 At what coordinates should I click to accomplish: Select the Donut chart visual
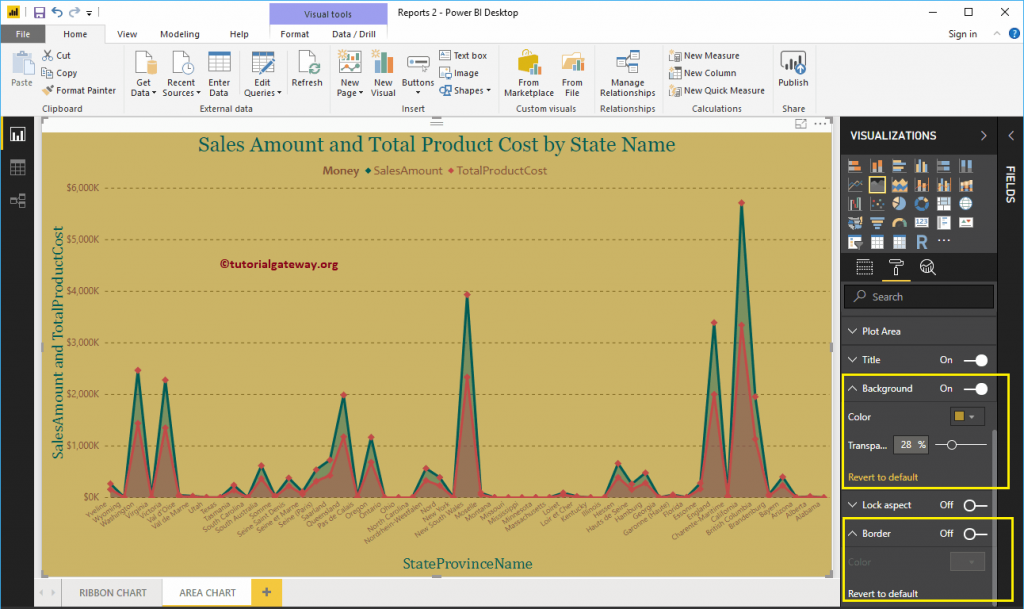pyautogui.click(x=921, y=204)
